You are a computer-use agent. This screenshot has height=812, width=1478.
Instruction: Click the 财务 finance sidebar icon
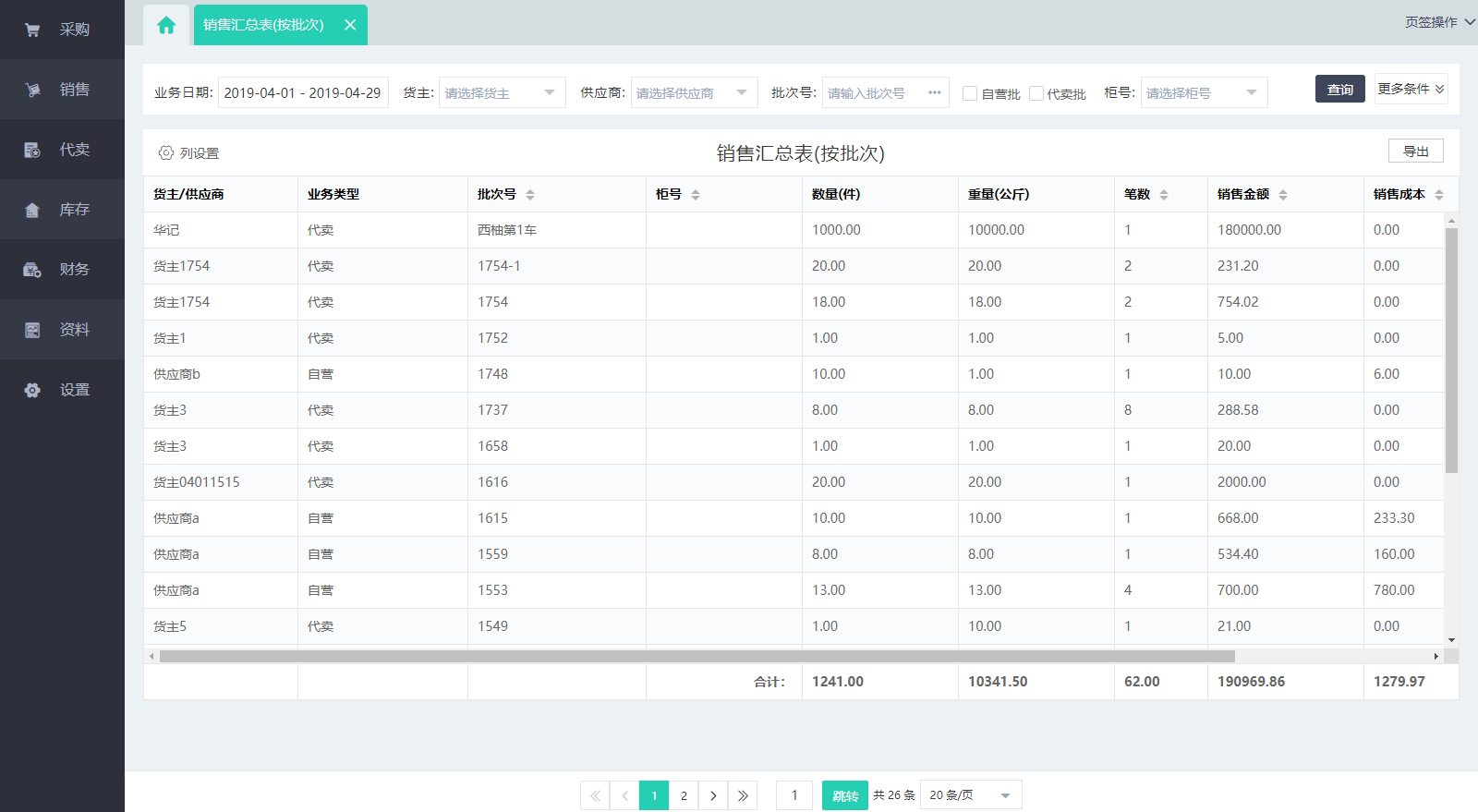click(x=32, y=270)
